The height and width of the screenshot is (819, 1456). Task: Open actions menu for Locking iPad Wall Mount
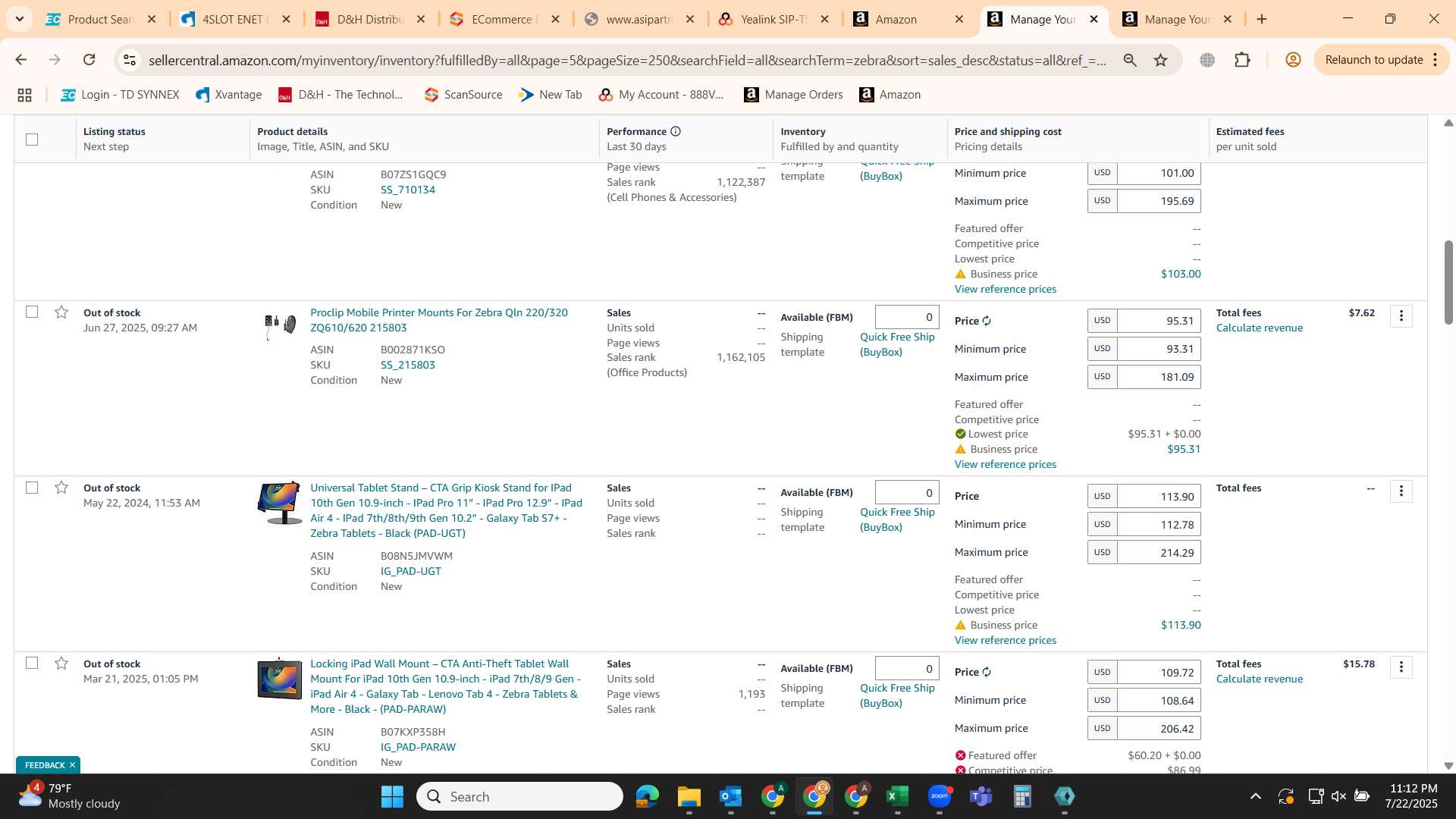(x=1401, y=667)
